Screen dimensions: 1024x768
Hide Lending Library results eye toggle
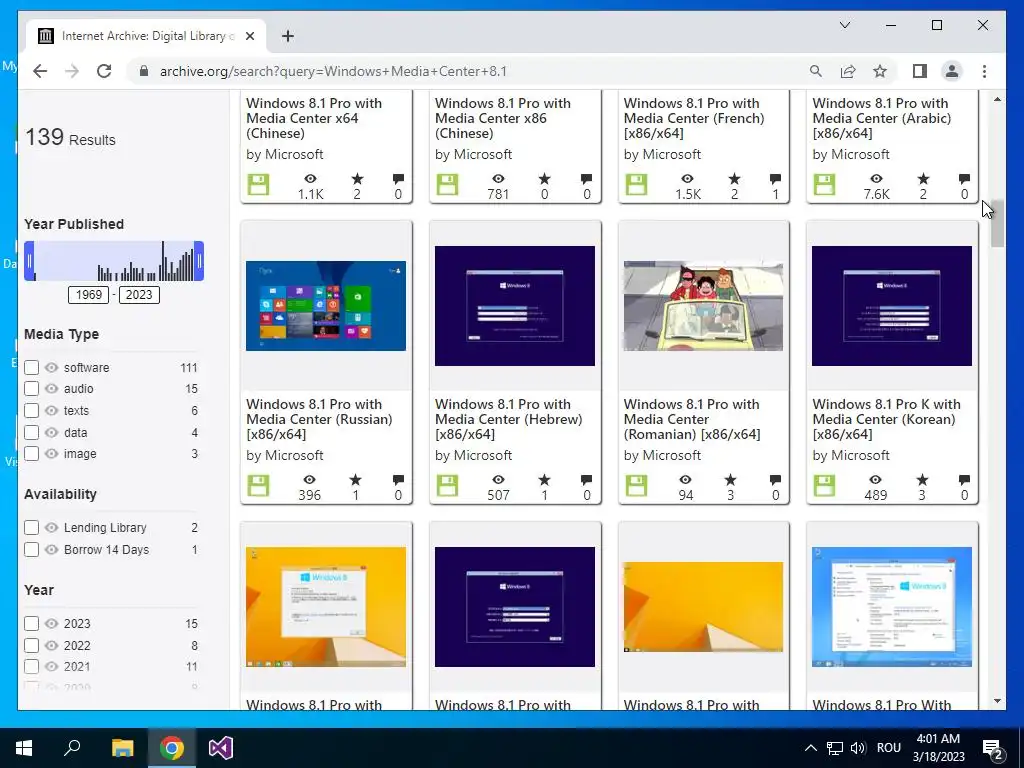click(x=52, y=527)
